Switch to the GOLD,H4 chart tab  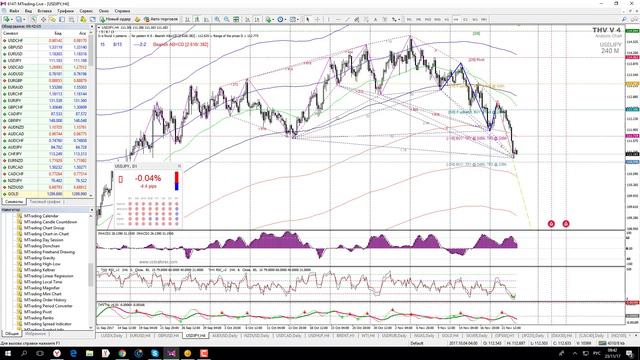[x=451, y=336]
